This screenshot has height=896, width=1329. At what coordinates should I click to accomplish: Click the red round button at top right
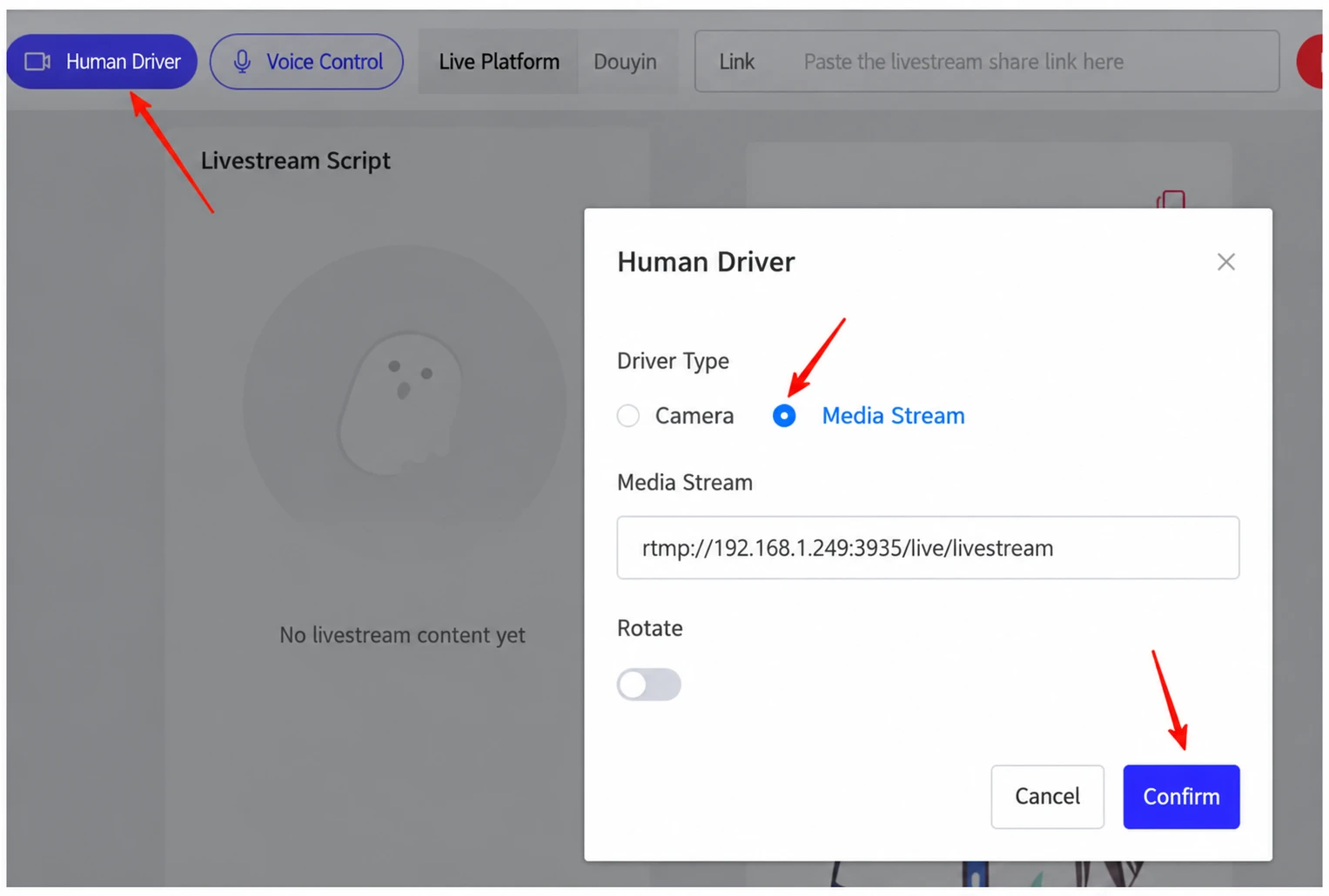[x=1310, y=62]
